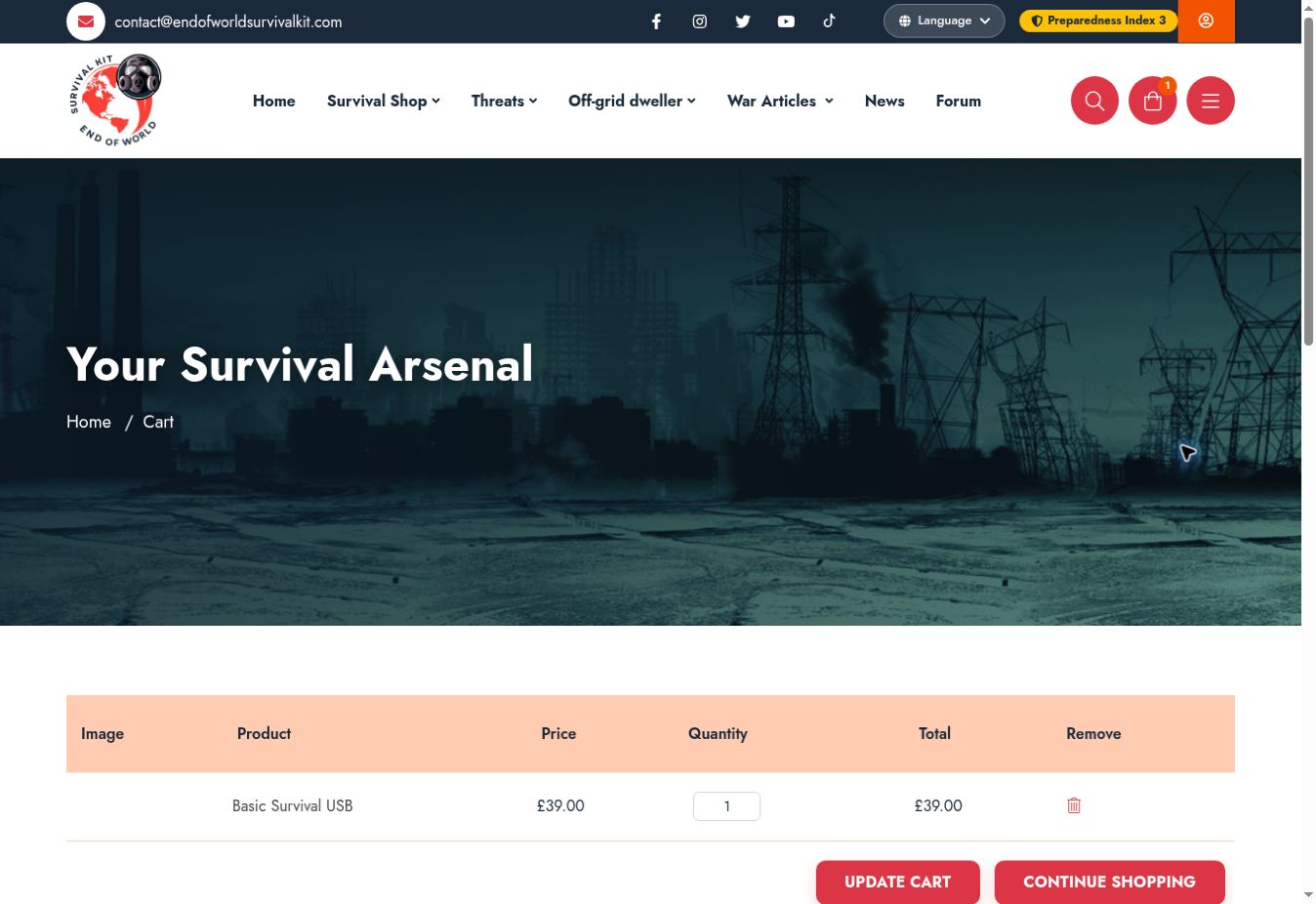Click the Total column header
1316x904 pixels.
point(934,733)
